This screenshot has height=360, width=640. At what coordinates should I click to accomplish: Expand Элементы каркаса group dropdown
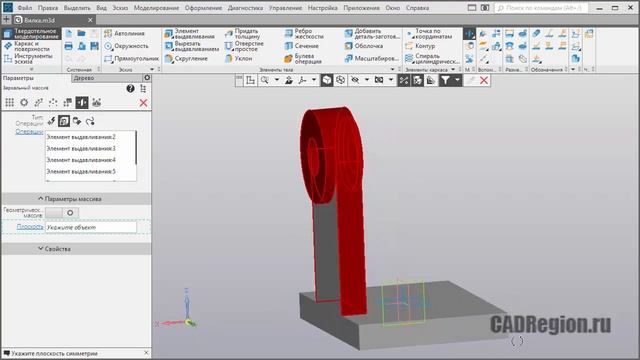pyautogui.click(x=453, y=69)
